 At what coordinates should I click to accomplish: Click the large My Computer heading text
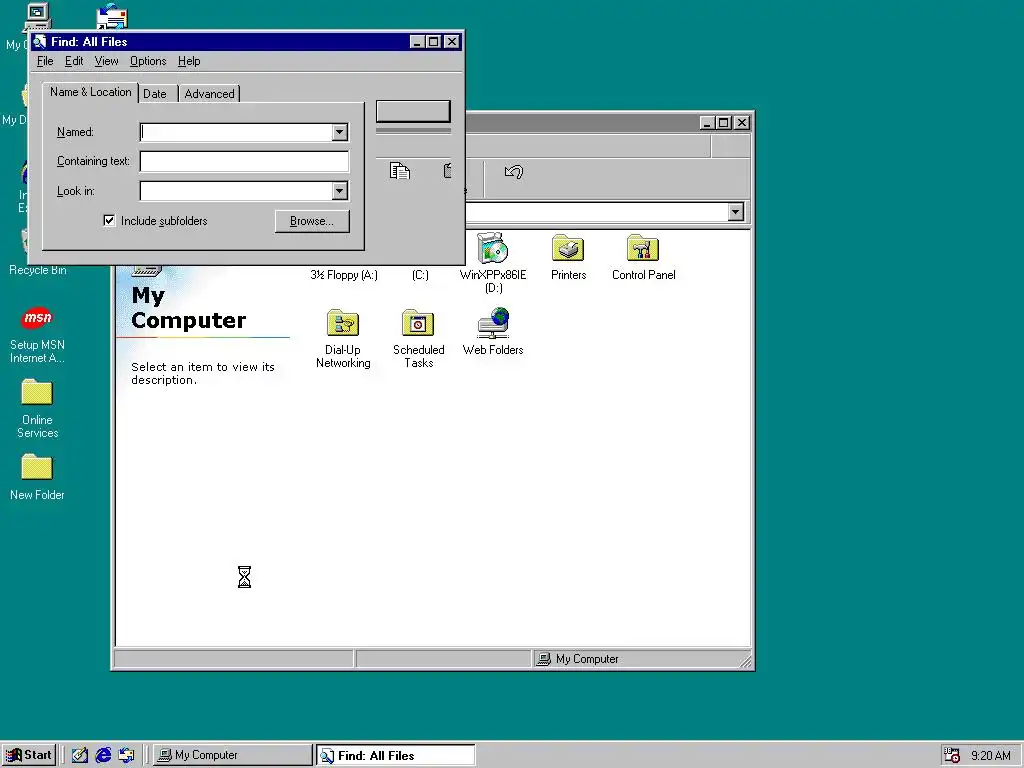point(189,308)
